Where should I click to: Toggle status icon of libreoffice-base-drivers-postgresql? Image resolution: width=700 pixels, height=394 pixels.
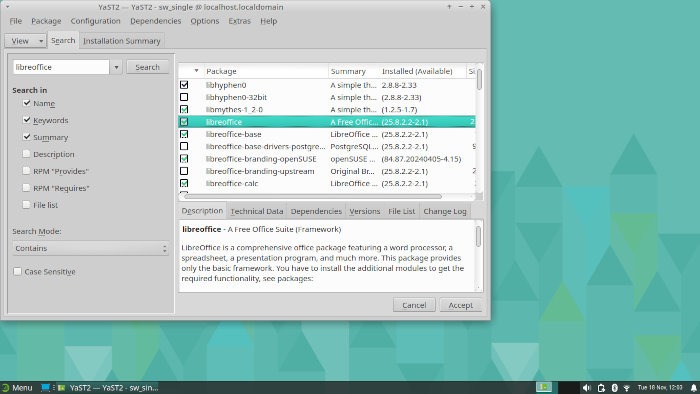coord(184,146)
